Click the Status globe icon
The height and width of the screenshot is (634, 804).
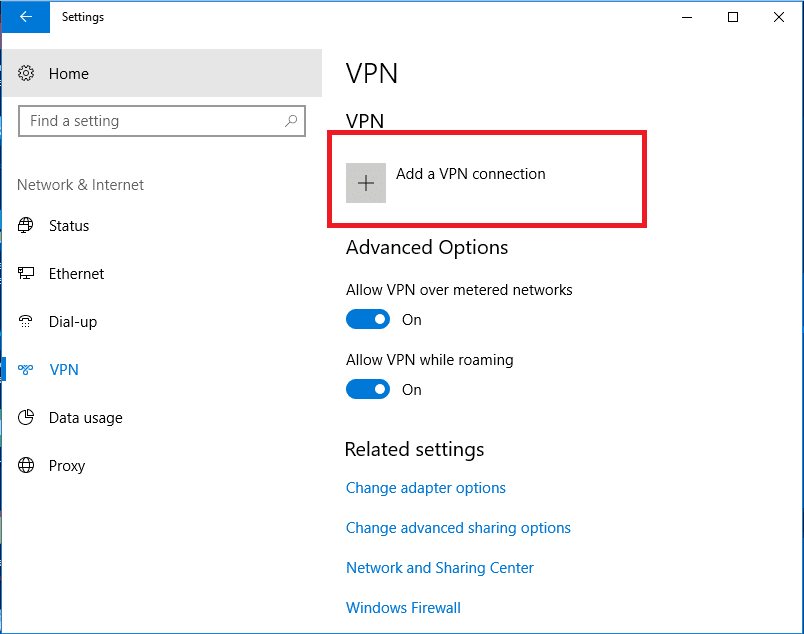27,226
